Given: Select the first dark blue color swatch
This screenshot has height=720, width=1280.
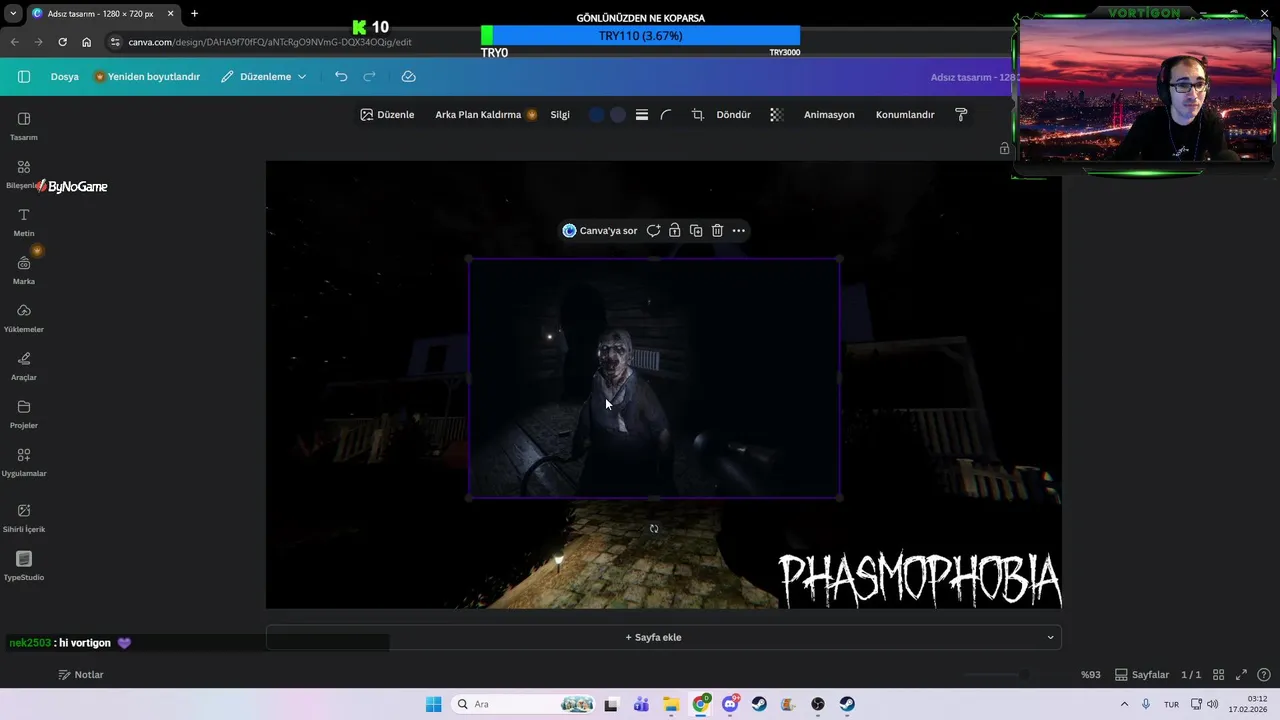Looking at the screenshot, I should (596, 115).
